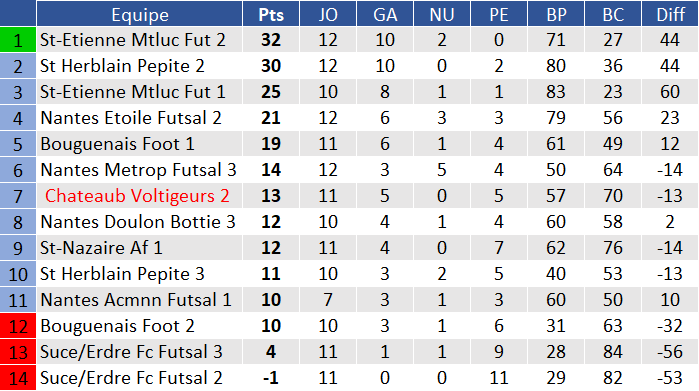Select the green rank 1 cell
The width and height of the screenshot is (699, 391).
click(x=18, y=40)
